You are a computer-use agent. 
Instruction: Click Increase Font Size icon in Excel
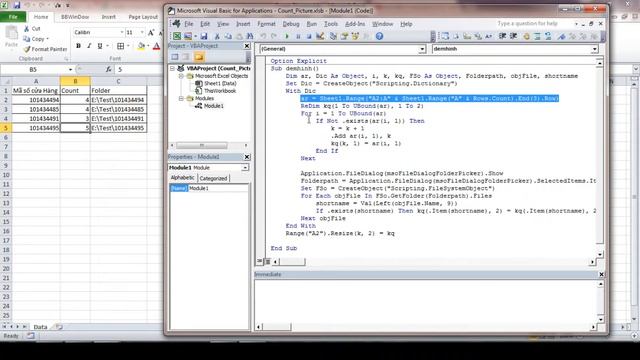click(151, 32)
